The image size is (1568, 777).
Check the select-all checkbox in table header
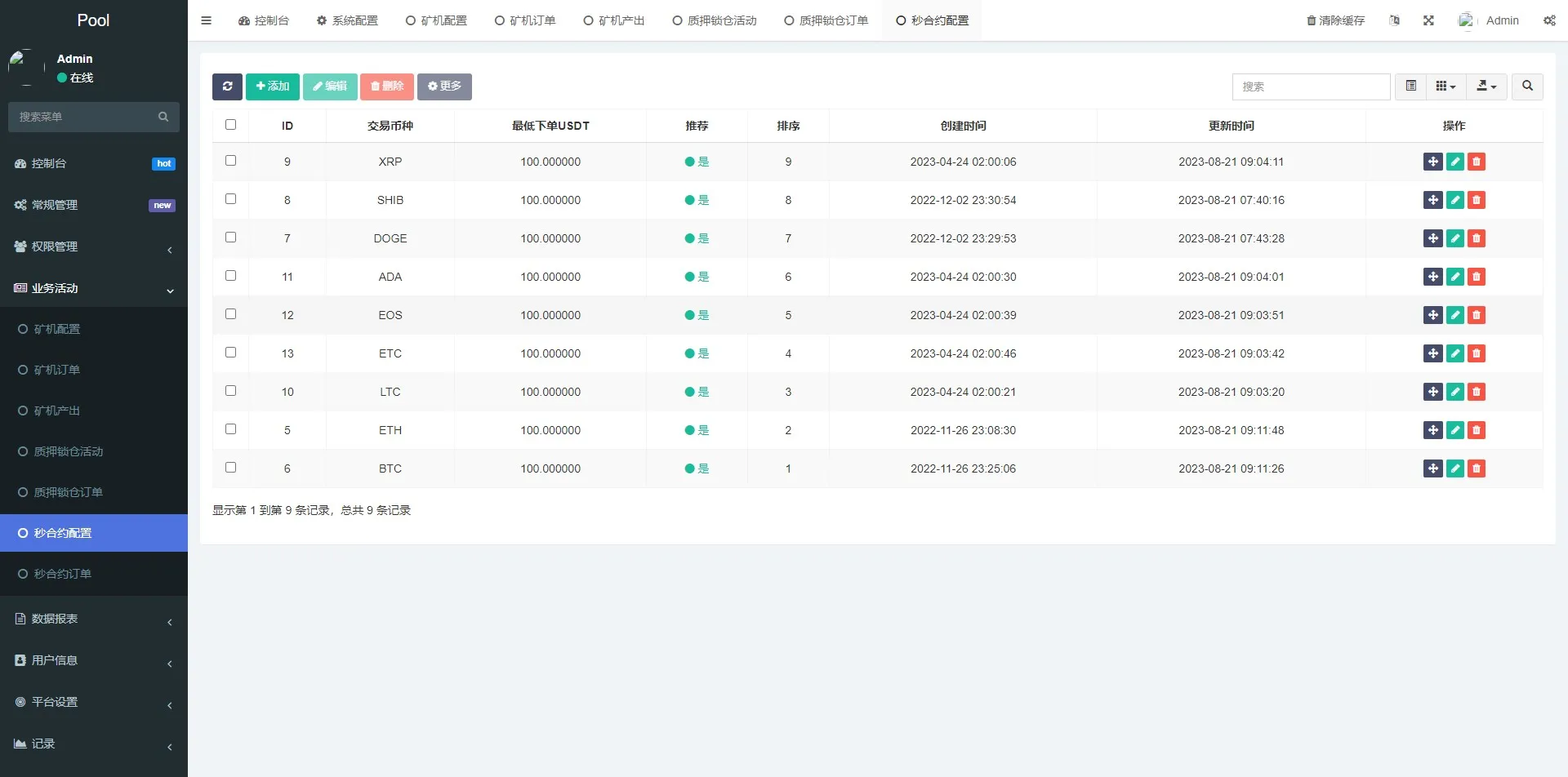[x=230, y=125]
